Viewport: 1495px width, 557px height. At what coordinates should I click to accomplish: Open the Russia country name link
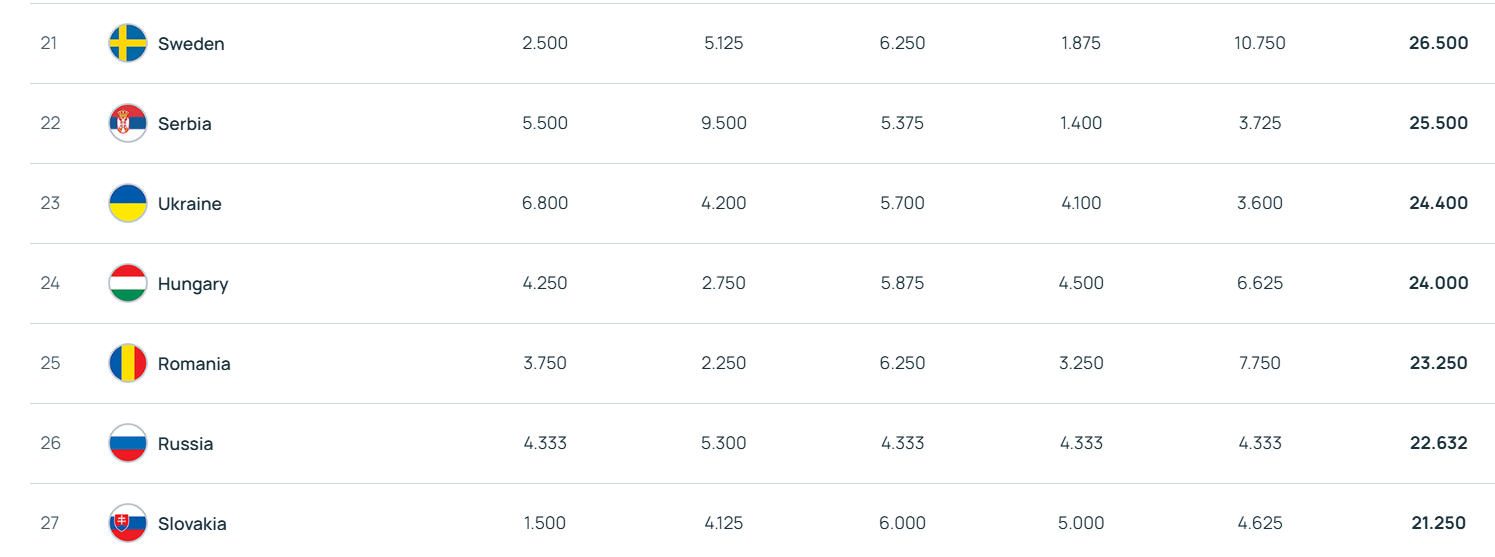tap(186, 444)
